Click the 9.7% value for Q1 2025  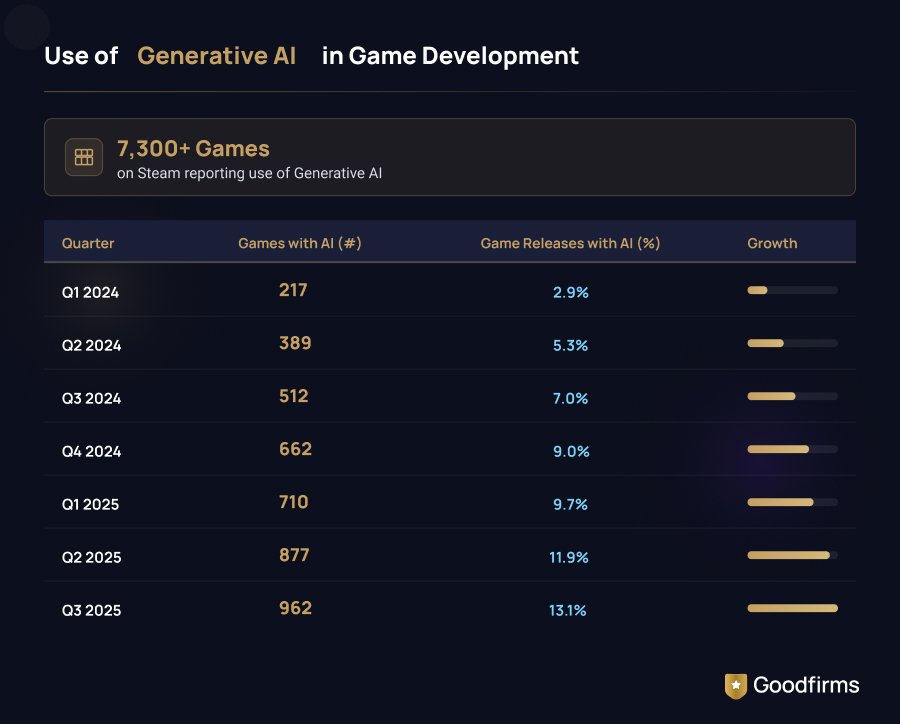click(x=570, y=504)
